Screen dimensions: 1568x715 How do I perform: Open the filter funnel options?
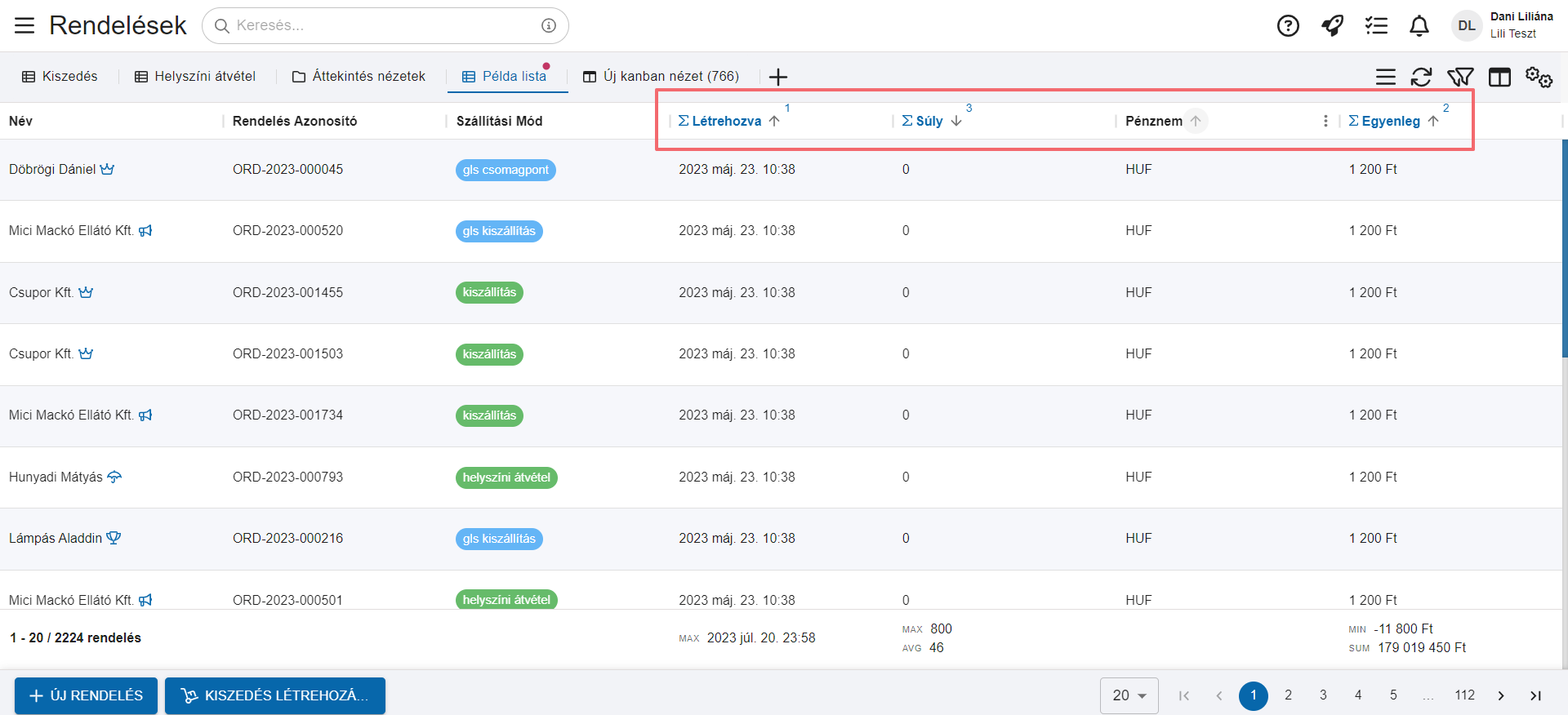(x=1460, y=78)
